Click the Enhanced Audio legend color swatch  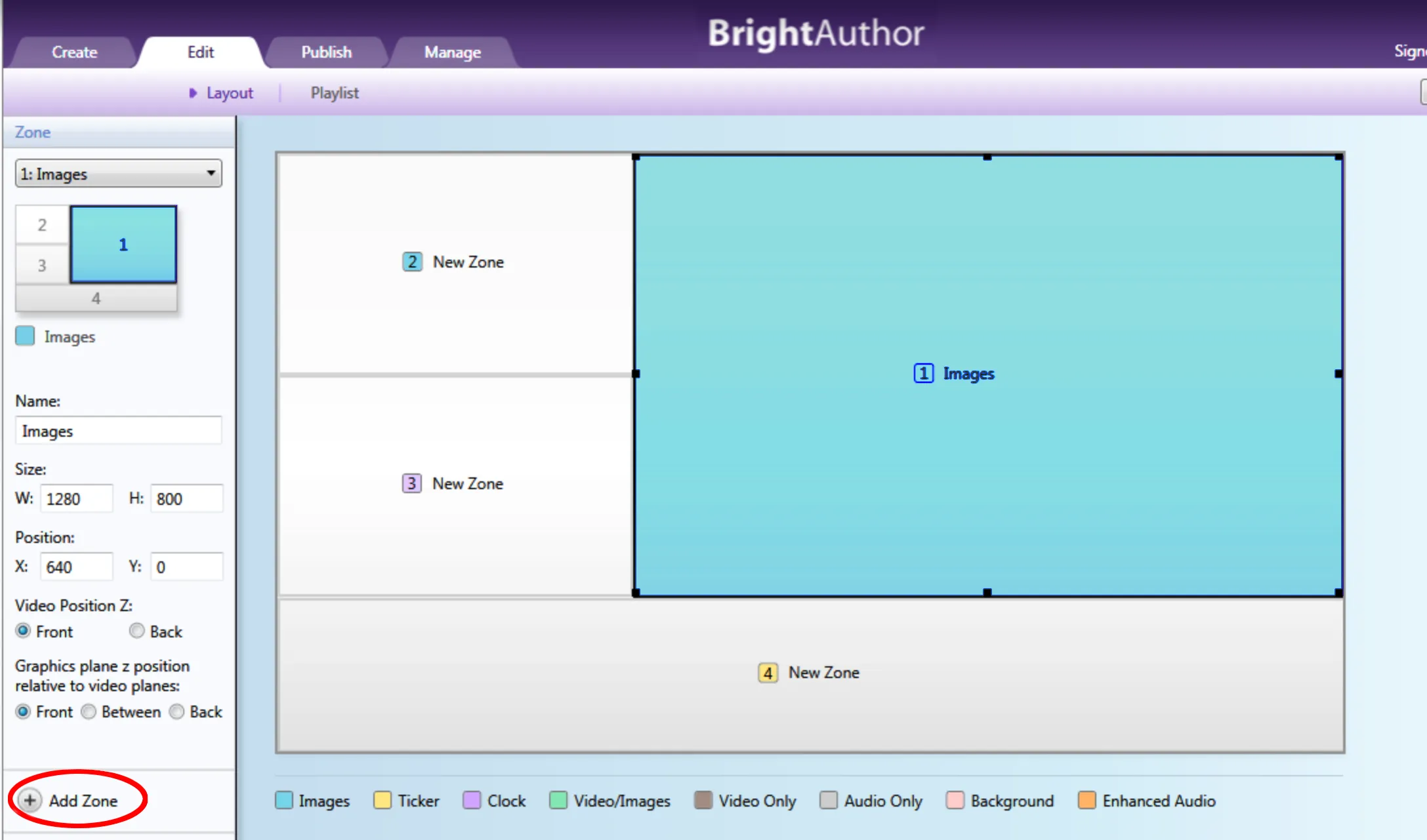1087,801
